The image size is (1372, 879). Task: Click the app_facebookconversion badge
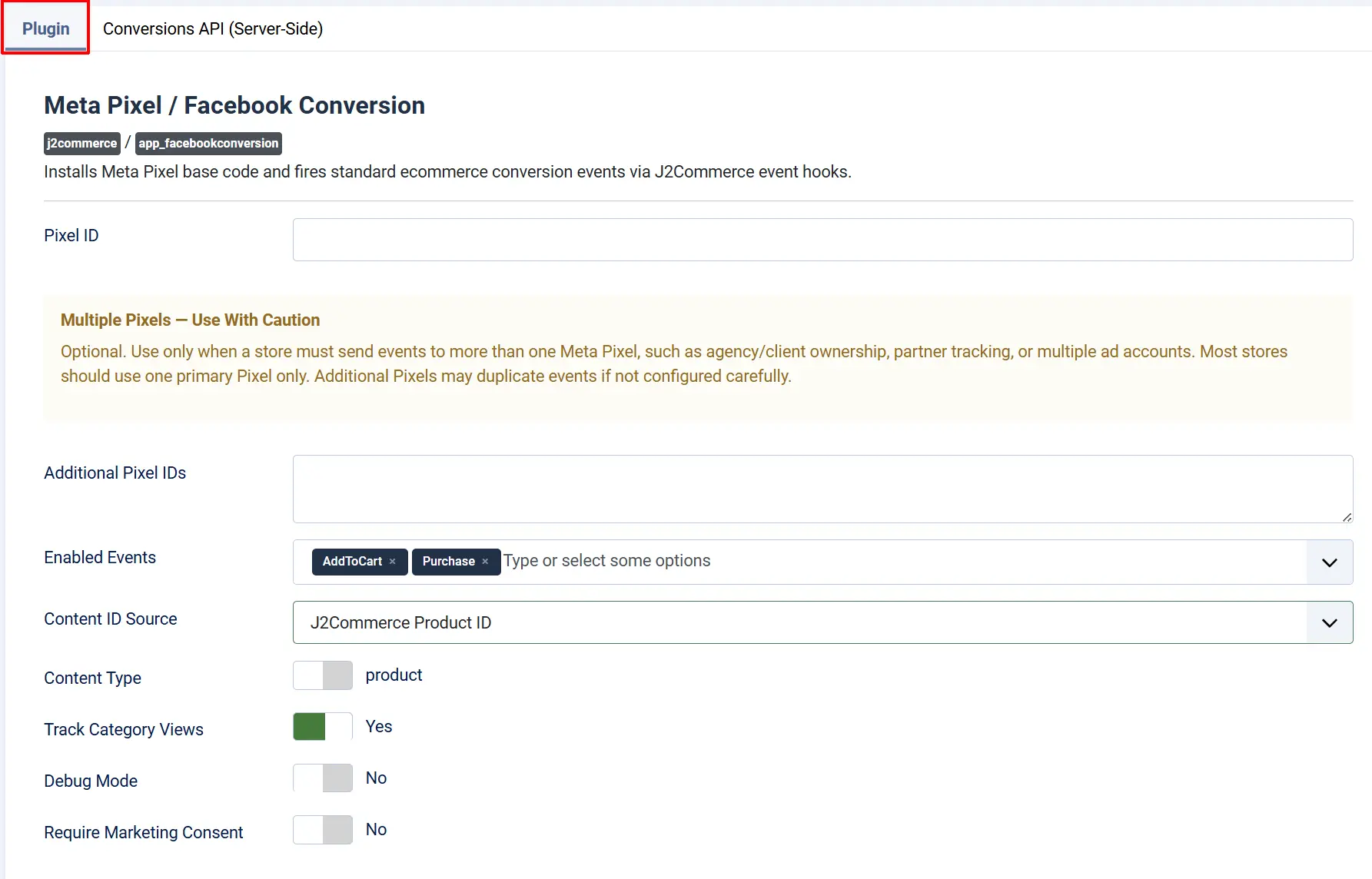208,144
